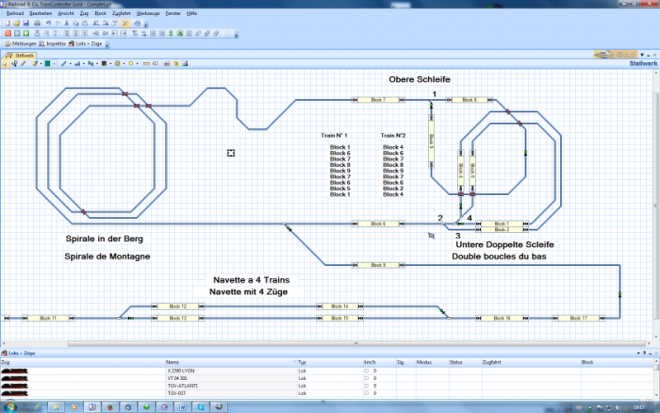Screen dimensions: 660x413
Task: Click the 'Spirale in der Berg' label
Action: coord(104,239)
